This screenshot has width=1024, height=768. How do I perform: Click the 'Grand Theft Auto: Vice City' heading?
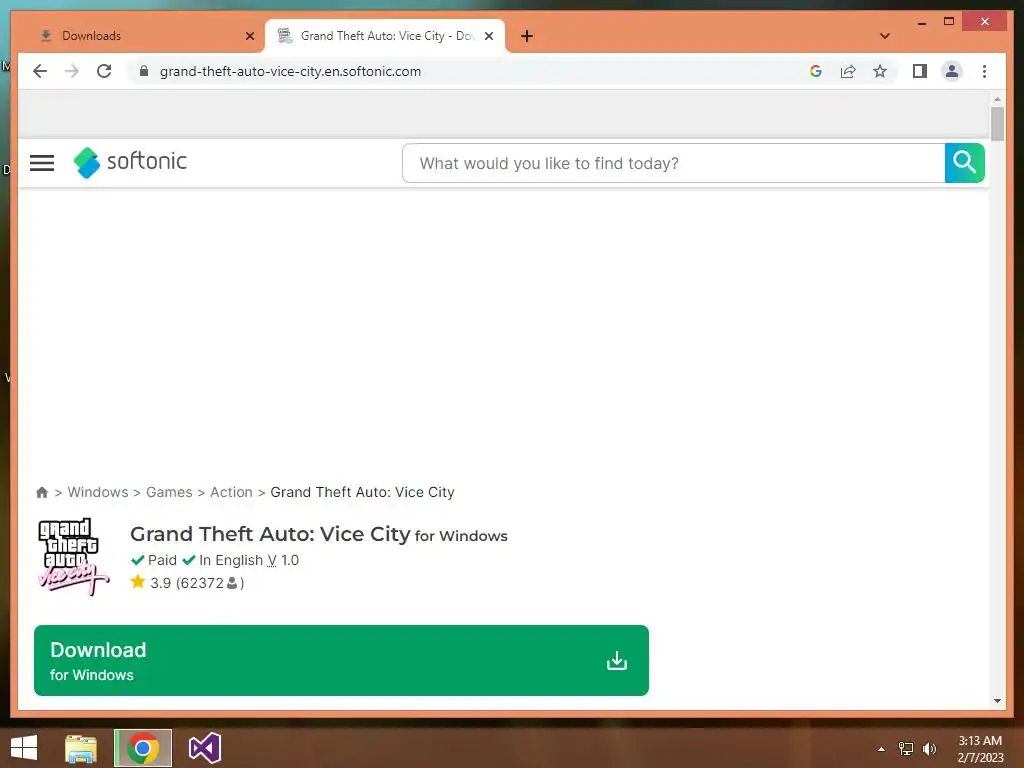click(270, 534)
